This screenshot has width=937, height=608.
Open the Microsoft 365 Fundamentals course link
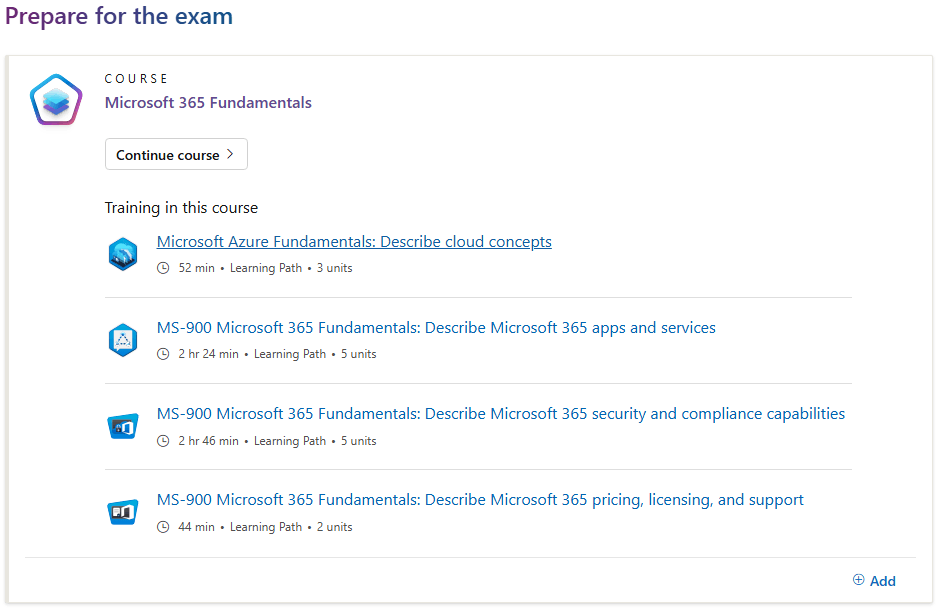(208, 103)
